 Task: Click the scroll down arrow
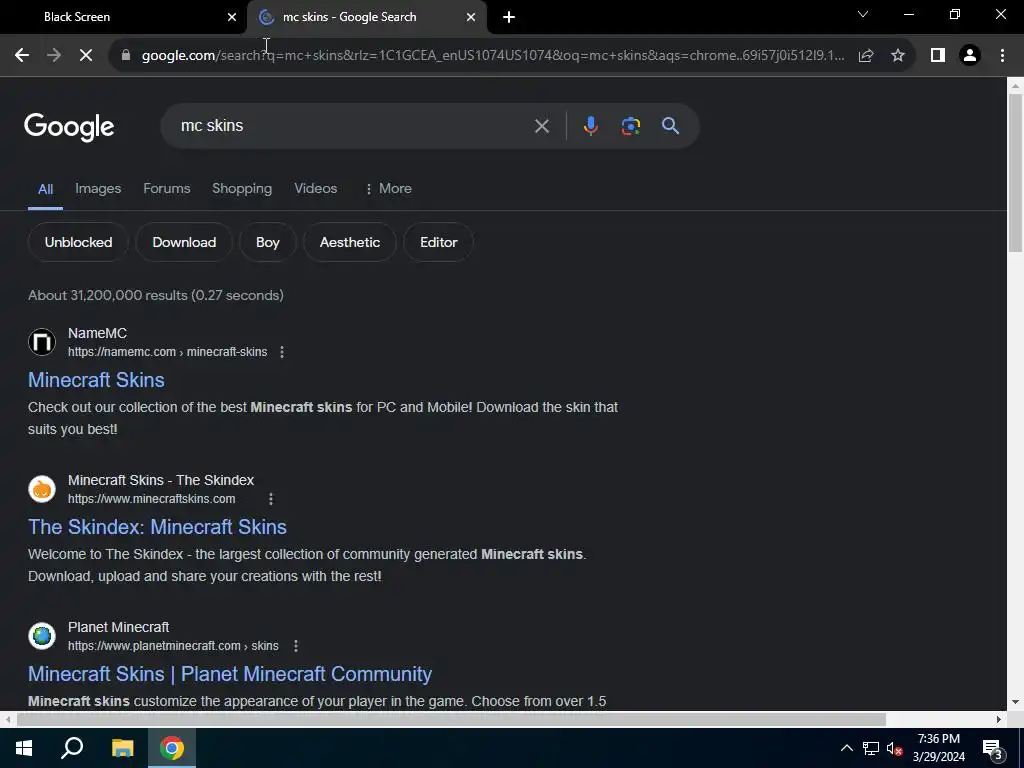(1015, 703)
